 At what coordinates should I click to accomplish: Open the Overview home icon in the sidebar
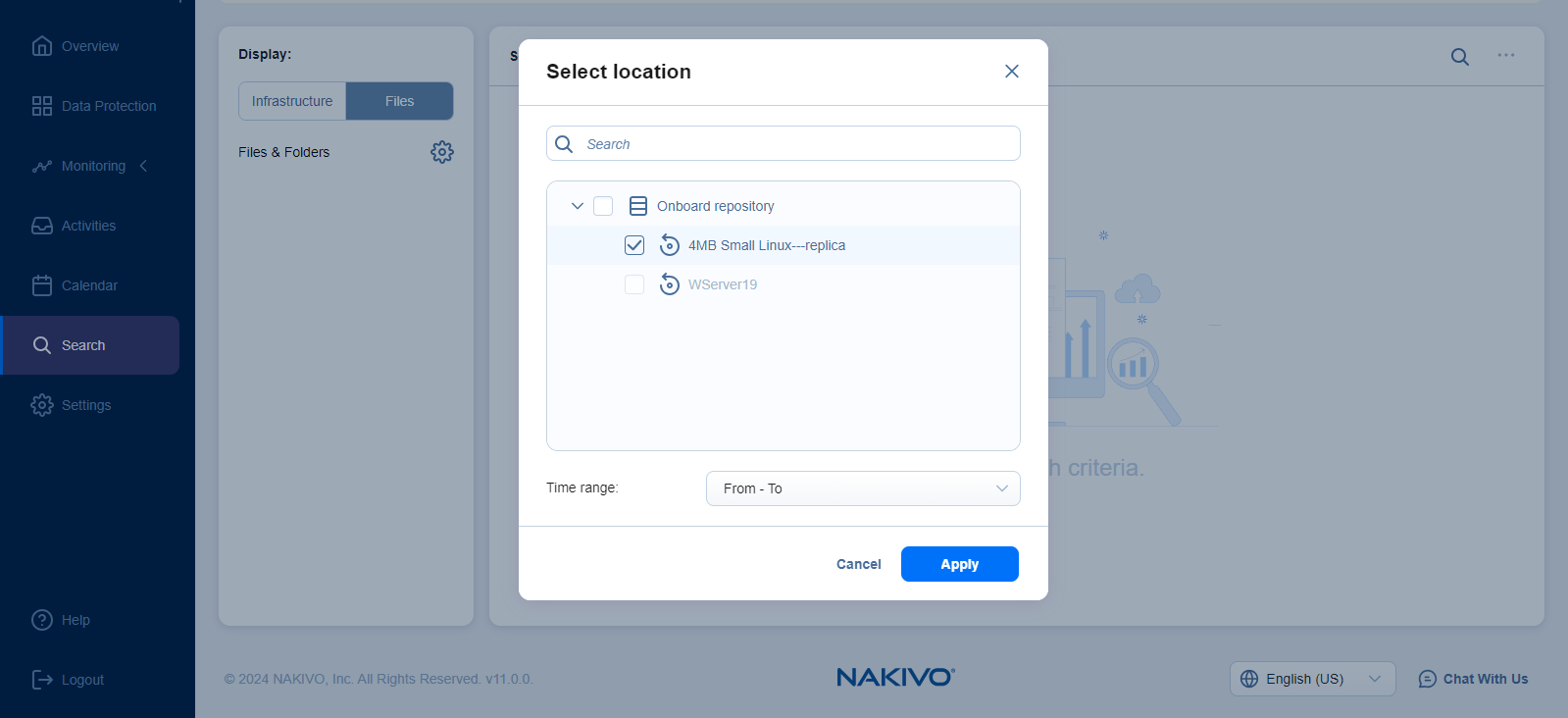click(42, 46)
